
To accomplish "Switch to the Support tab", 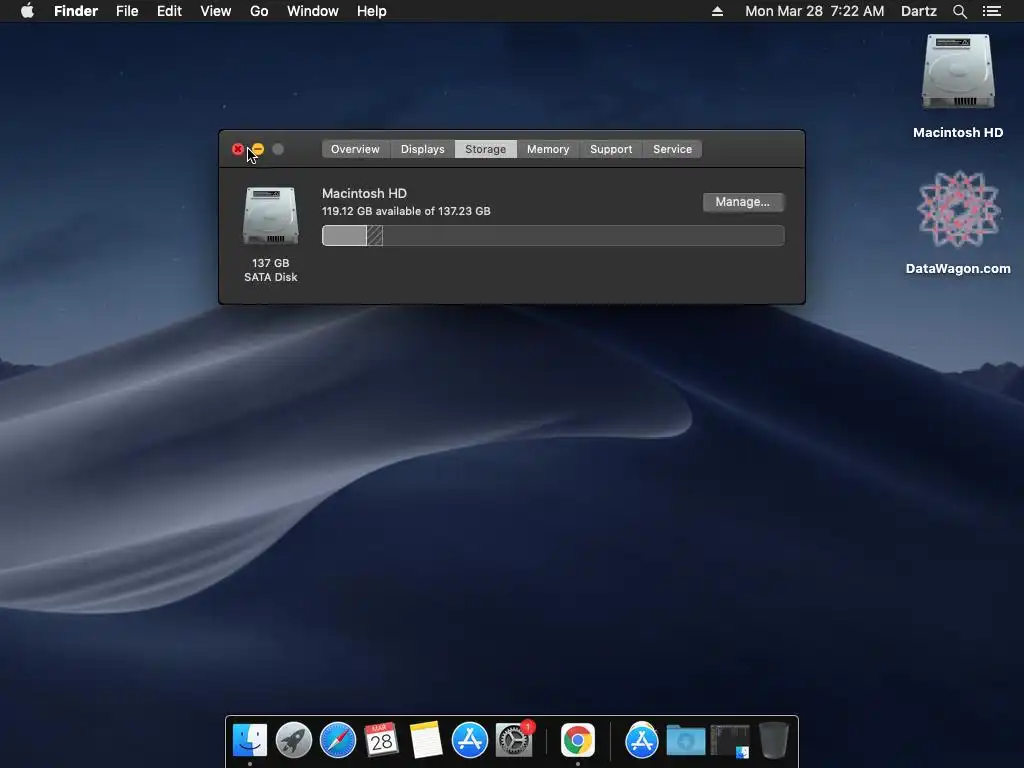I will pos(611,149).
